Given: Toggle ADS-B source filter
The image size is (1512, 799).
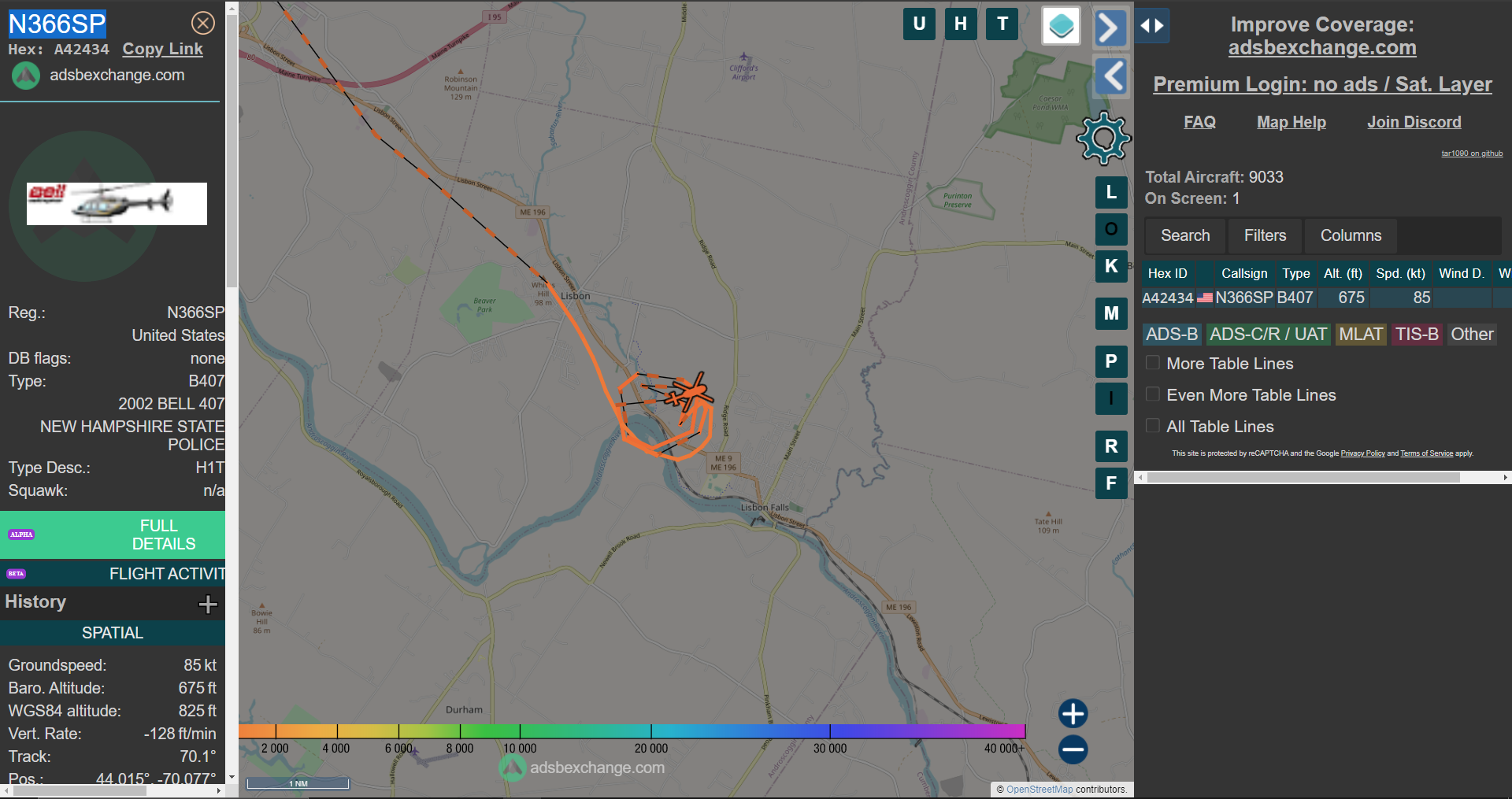Looking at the screenshot, I should (x=1172, y=335).
